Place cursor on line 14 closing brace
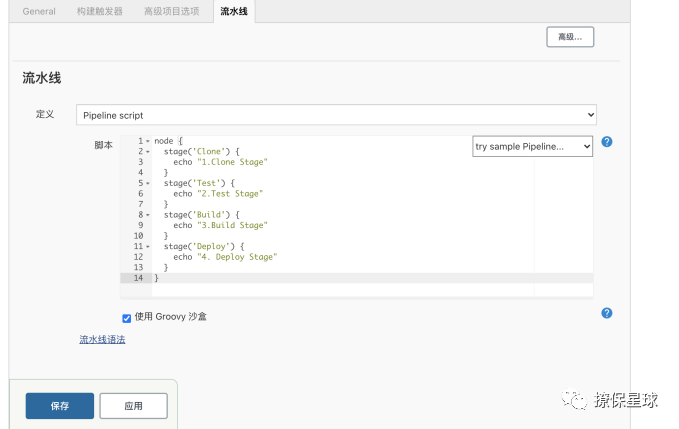 click(x=157, y=278)
